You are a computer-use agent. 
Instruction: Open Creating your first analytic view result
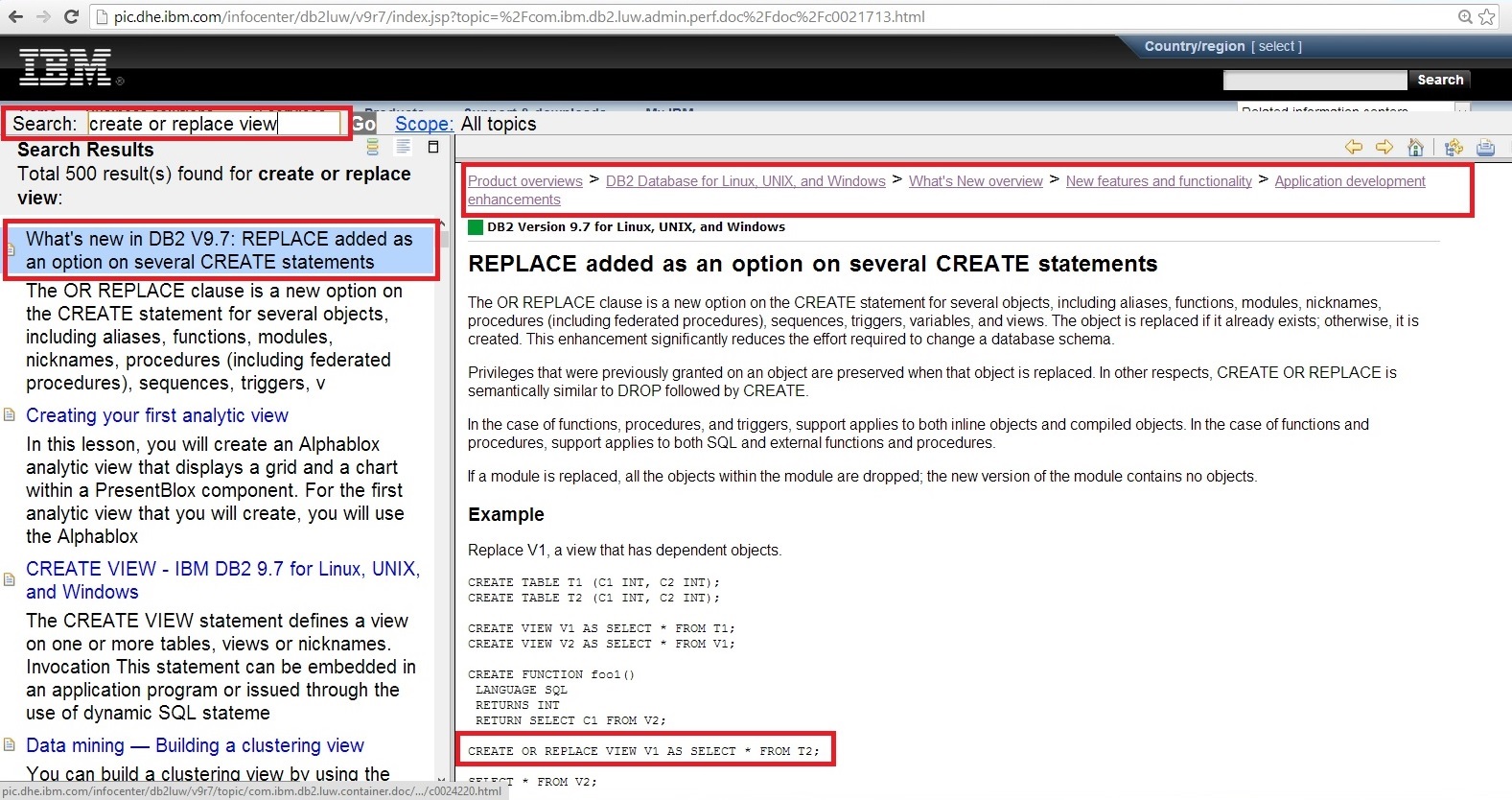tap(157, 415)
